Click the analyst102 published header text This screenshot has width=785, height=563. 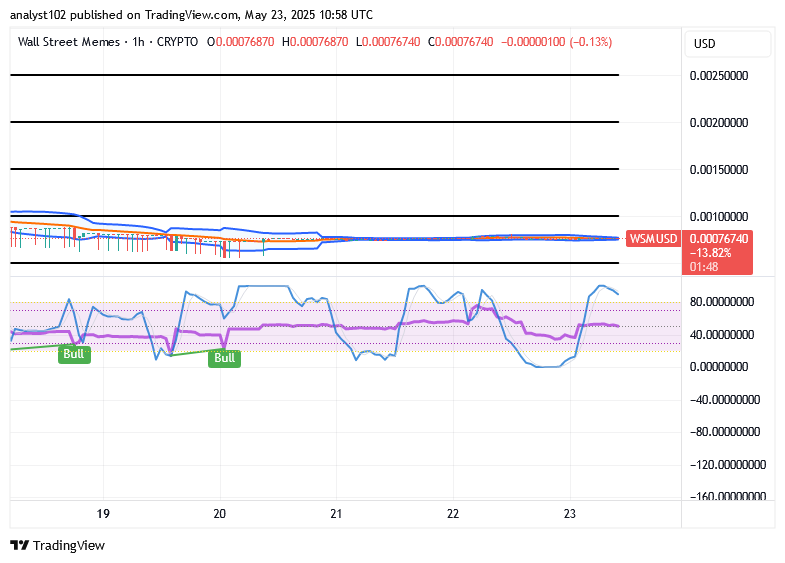pos(191,15)
